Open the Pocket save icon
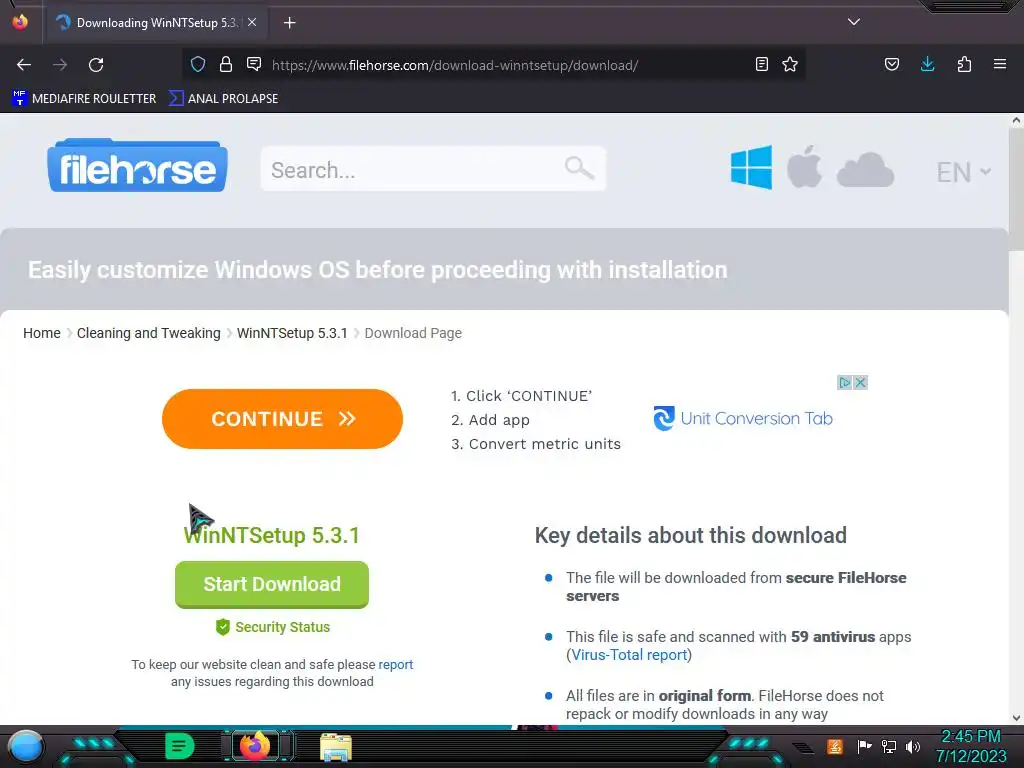The width and height of the screenshot is (1024, 768). coord(892,64)
